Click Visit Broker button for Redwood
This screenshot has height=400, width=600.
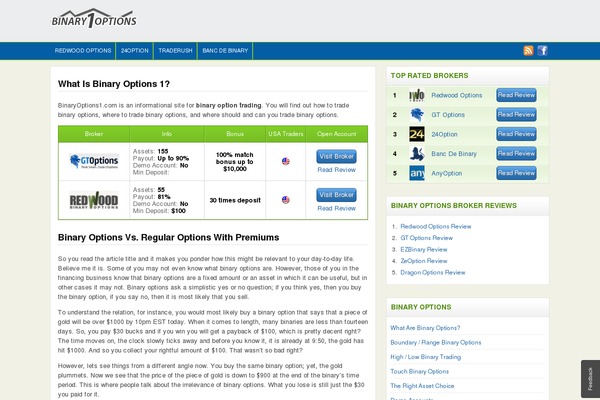336,195
